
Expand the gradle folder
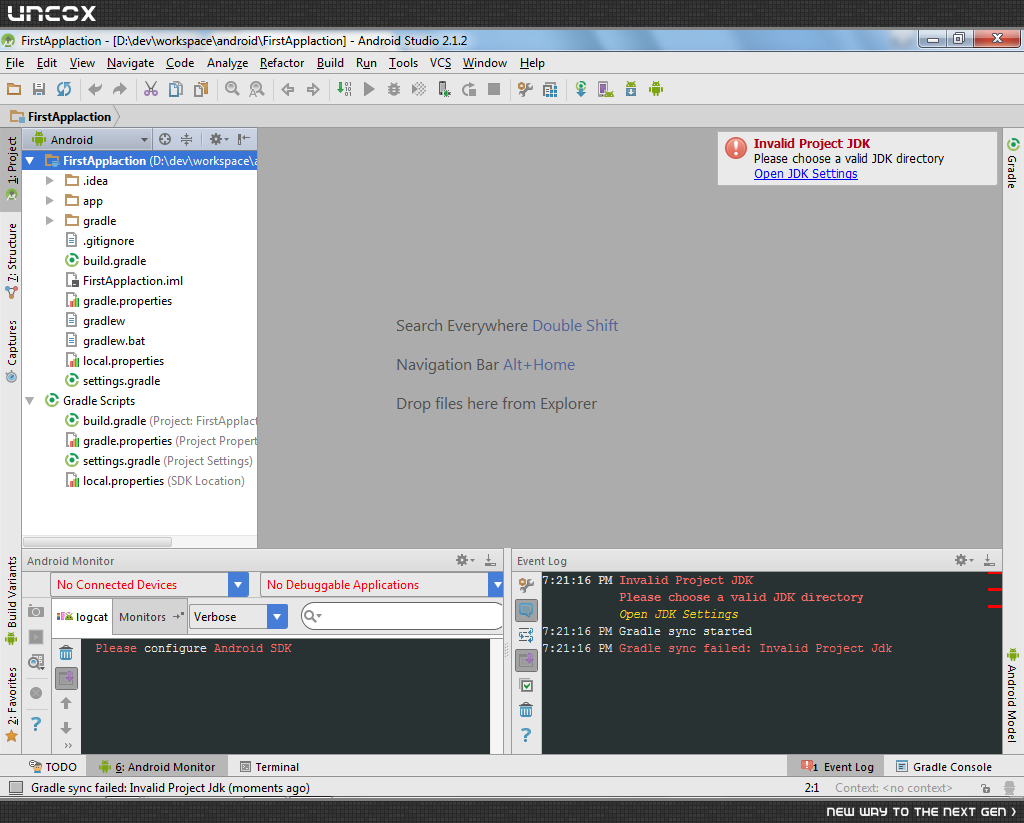point(50,221)
